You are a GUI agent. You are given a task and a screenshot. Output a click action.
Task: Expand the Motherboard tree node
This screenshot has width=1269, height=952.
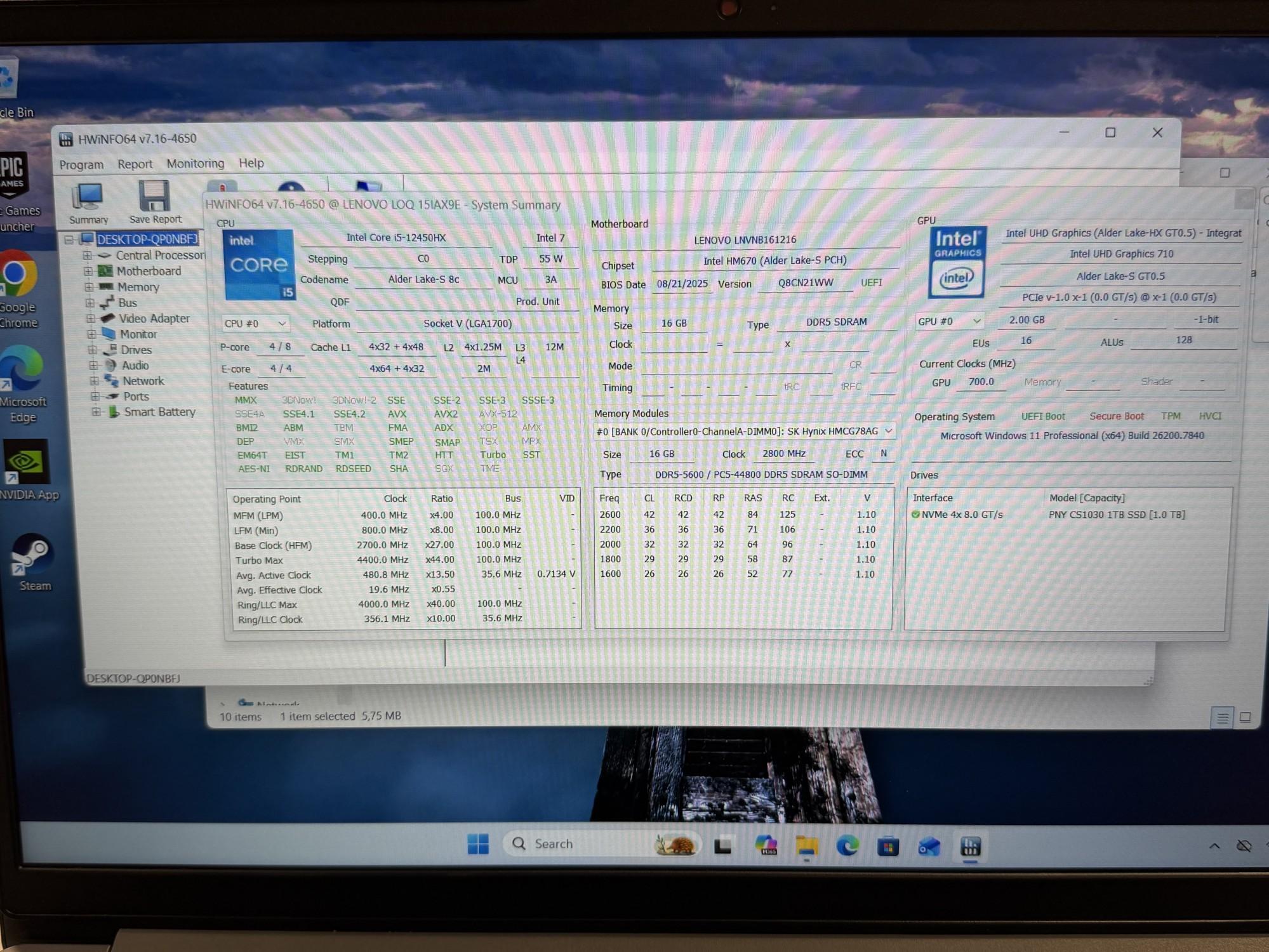(x=88, y=271)
